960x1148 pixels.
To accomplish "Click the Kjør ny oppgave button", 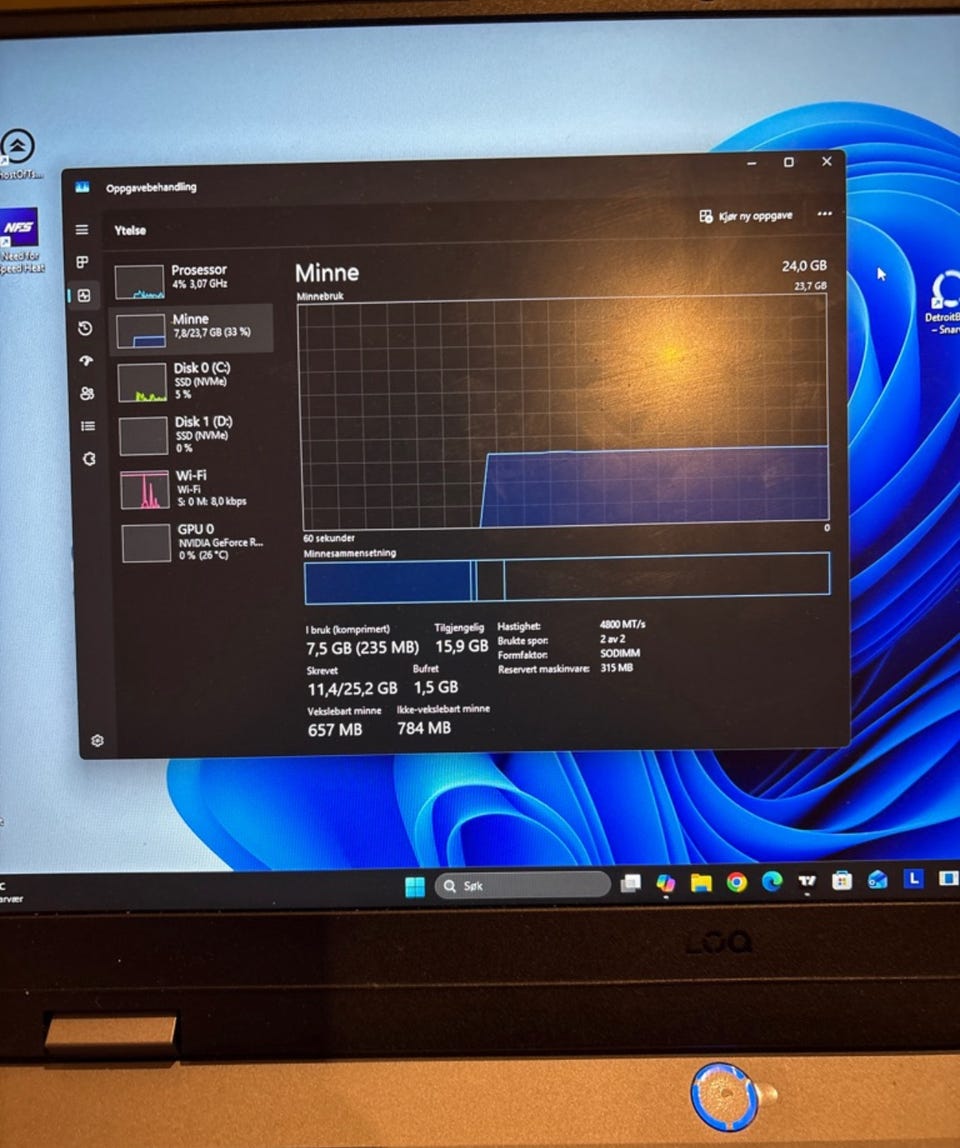I will coord(745,216).
